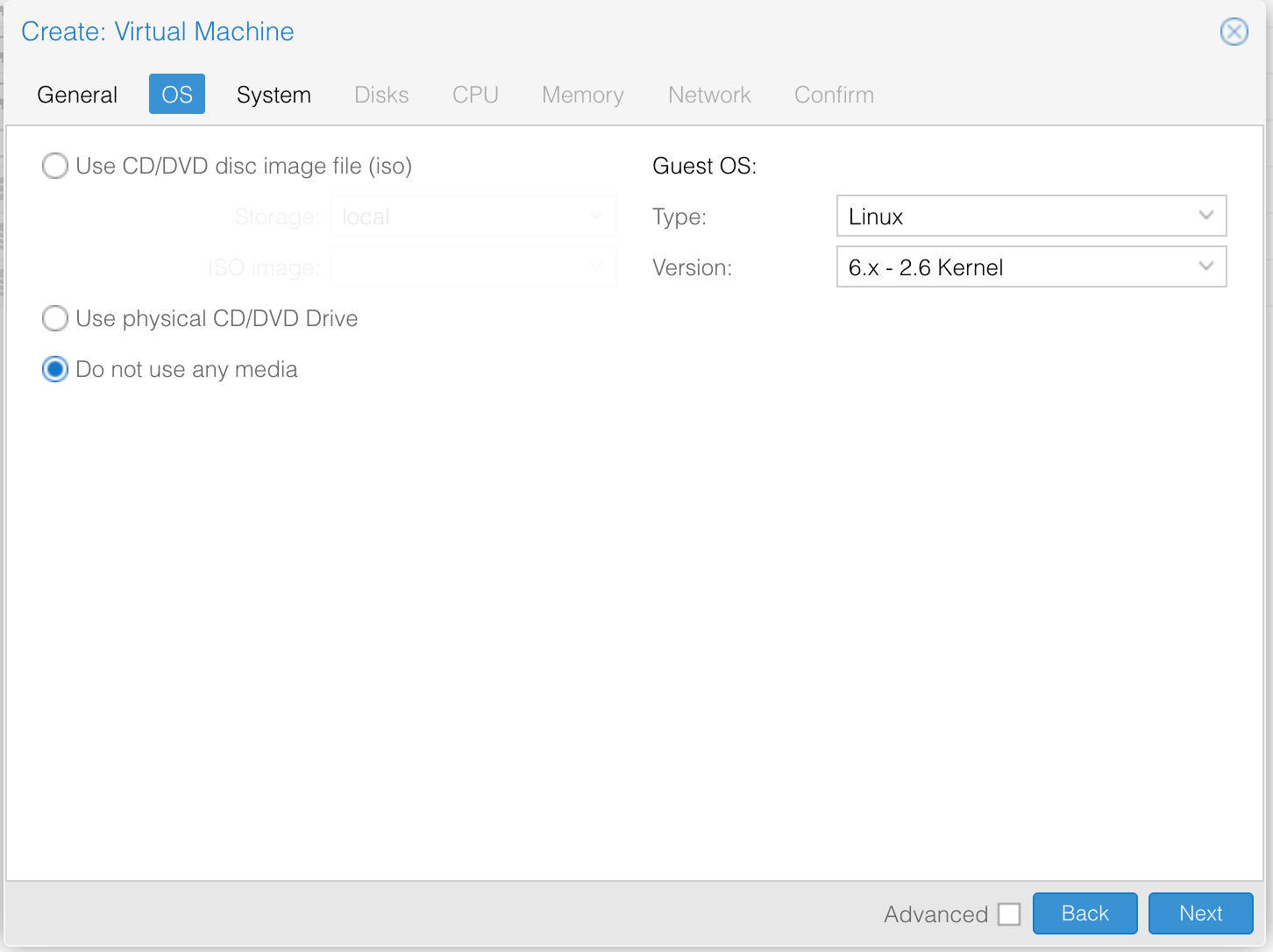Click the CPU tab
Viewport: 1273px width, 952px height.
[x=475, y=95]
